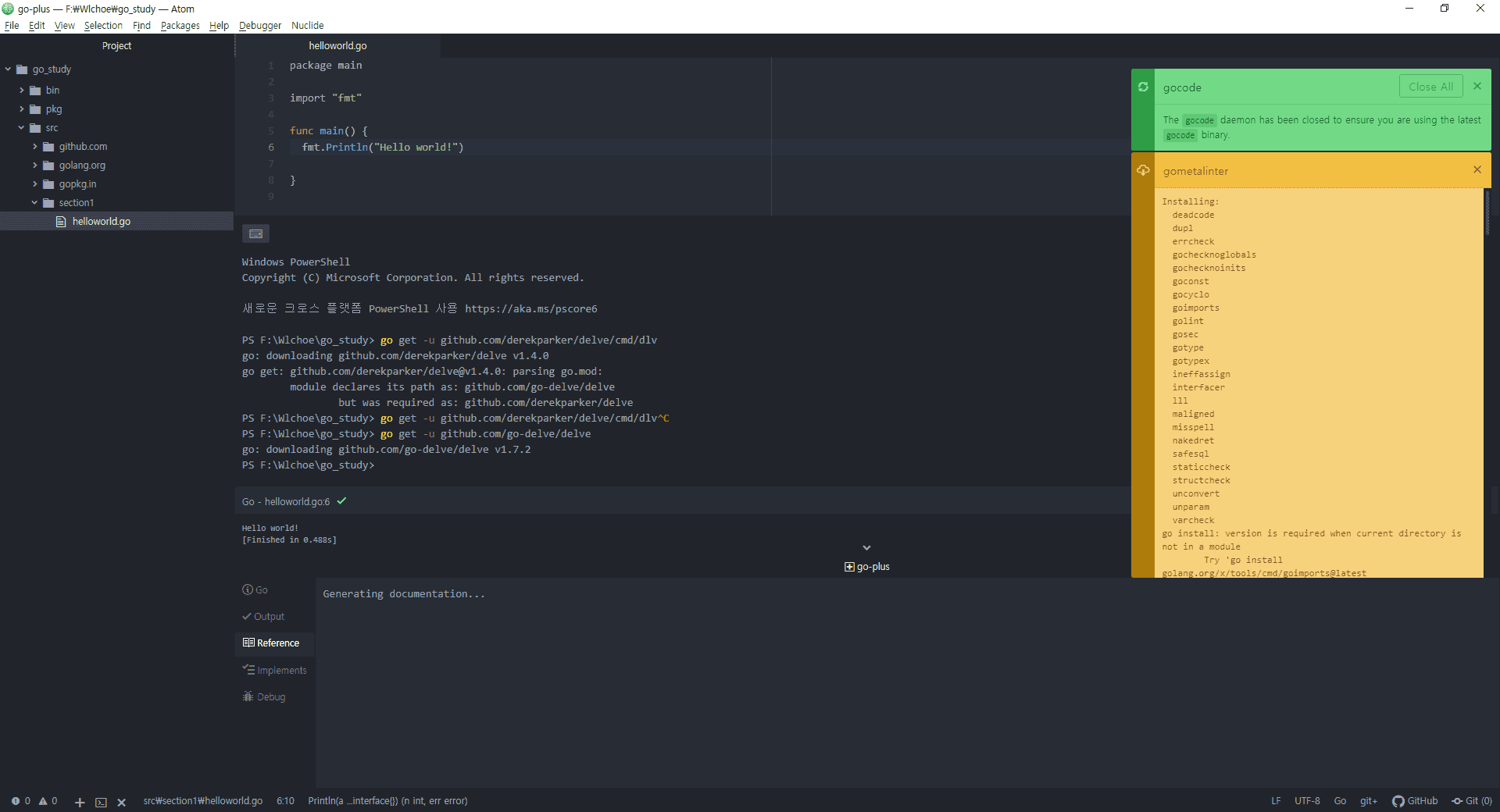This screenshot has width=1500, height=812.
Task: Open the Debugger menu
Action: 260,26
